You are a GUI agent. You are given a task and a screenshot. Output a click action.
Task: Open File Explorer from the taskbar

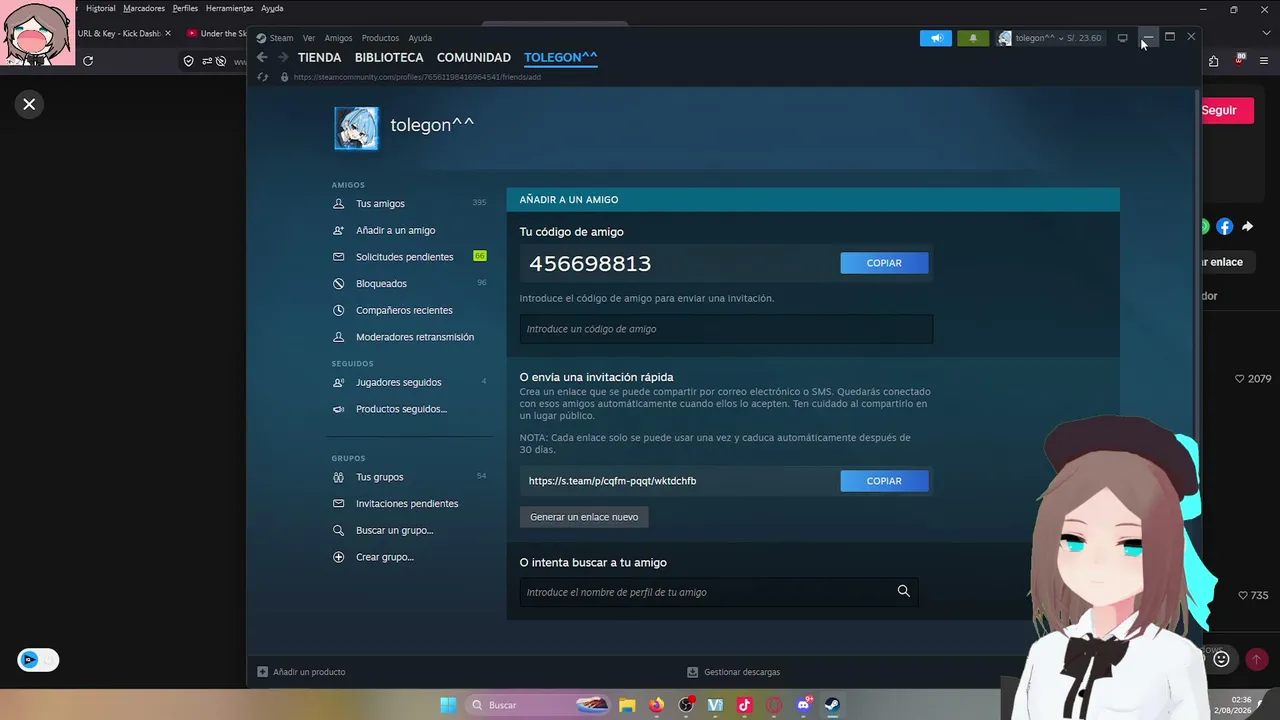626,705
